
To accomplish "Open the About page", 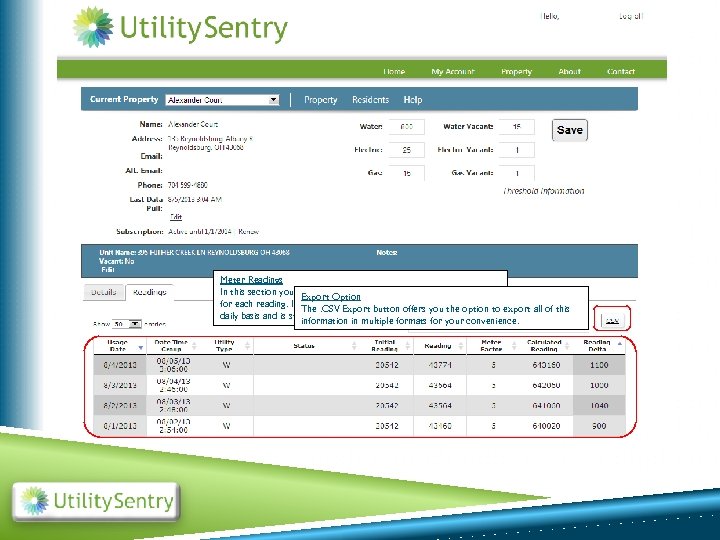I will click(569, 72).
